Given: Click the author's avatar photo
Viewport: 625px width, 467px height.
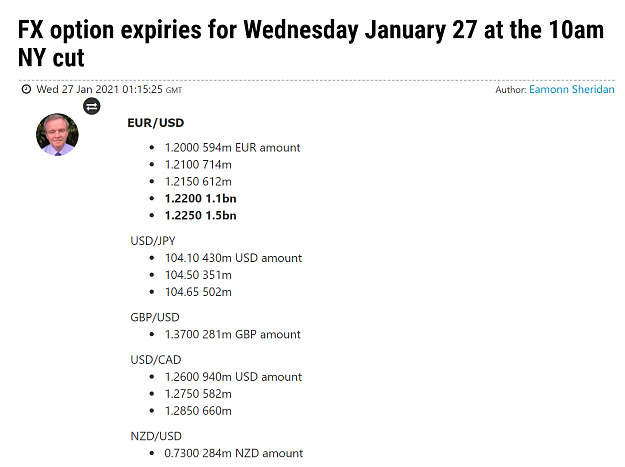Looking at the screenshot, I should (x=57, y=134).
